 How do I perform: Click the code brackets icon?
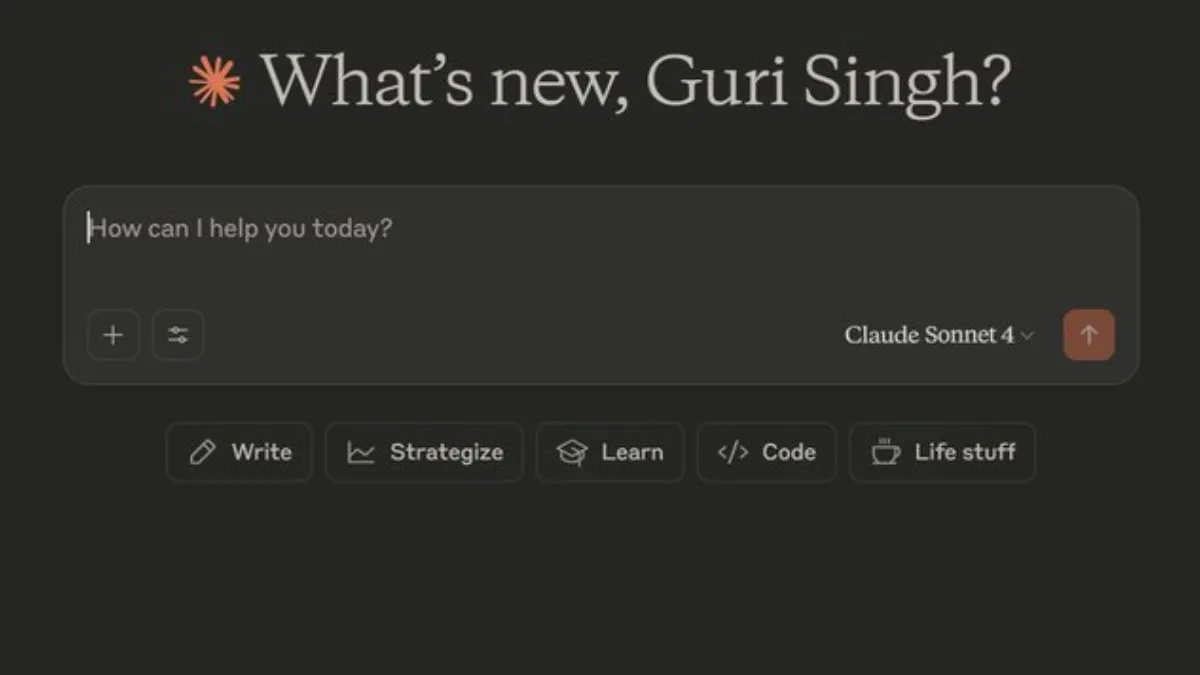(733, 453)
